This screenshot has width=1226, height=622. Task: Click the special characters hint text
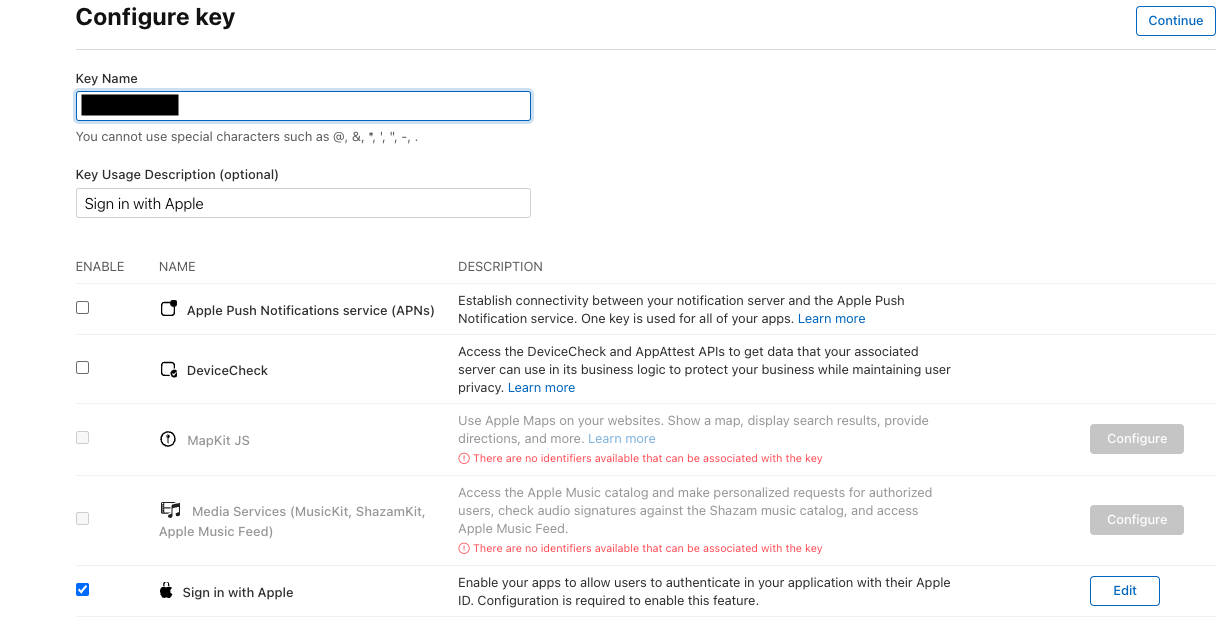[x=247, y=137]
